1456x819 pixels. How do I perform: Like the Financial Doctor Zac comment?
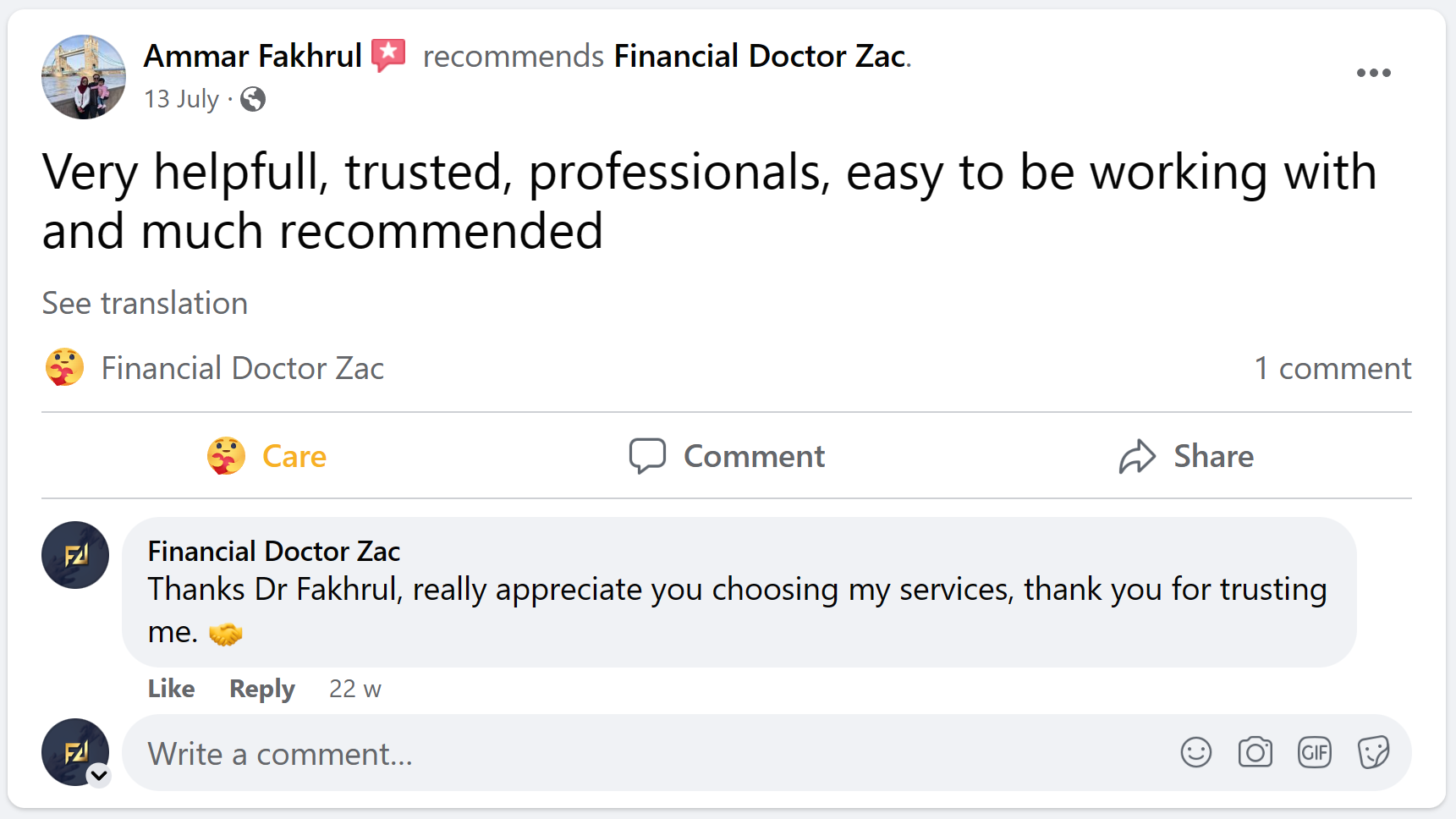(x=171, y=689)
